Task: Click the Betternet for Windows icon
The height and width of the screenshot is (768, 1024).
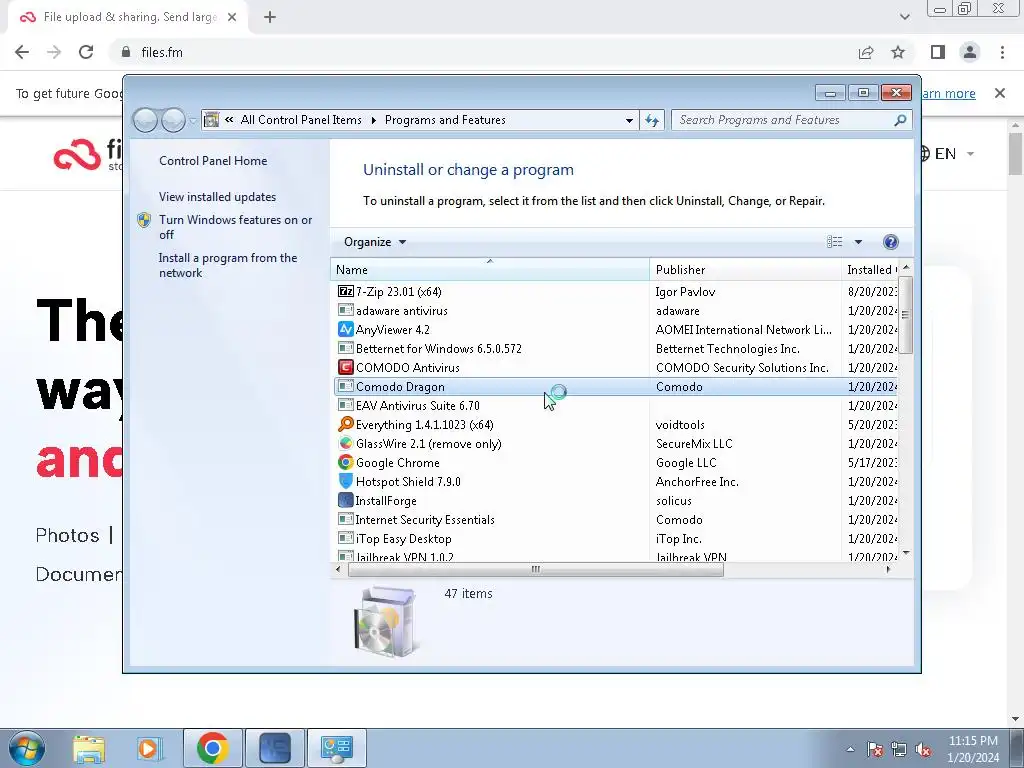Action: pyautogui.click(x=345, y=348)
